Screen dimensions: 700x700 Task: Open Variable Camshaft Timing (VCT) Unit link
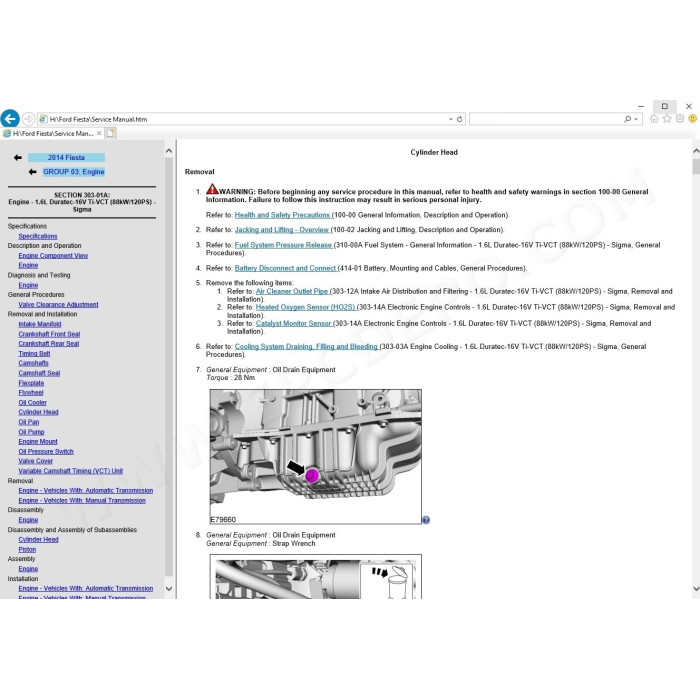click(71, 471)
